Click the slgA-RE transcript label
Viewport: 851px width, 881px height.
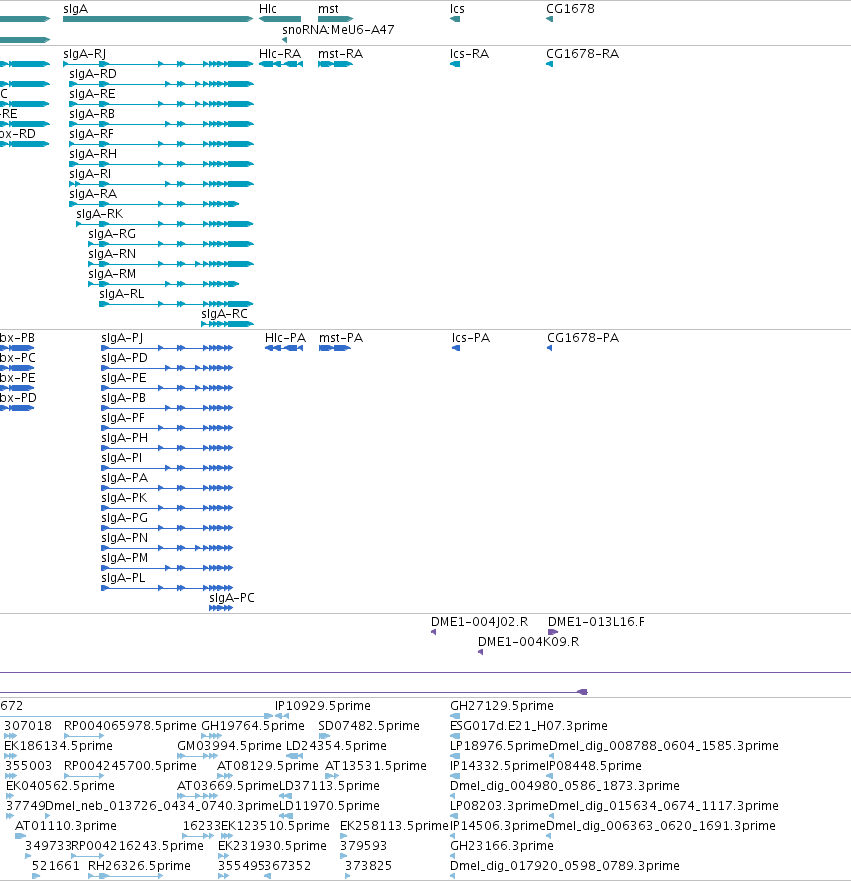coord(92,94)
